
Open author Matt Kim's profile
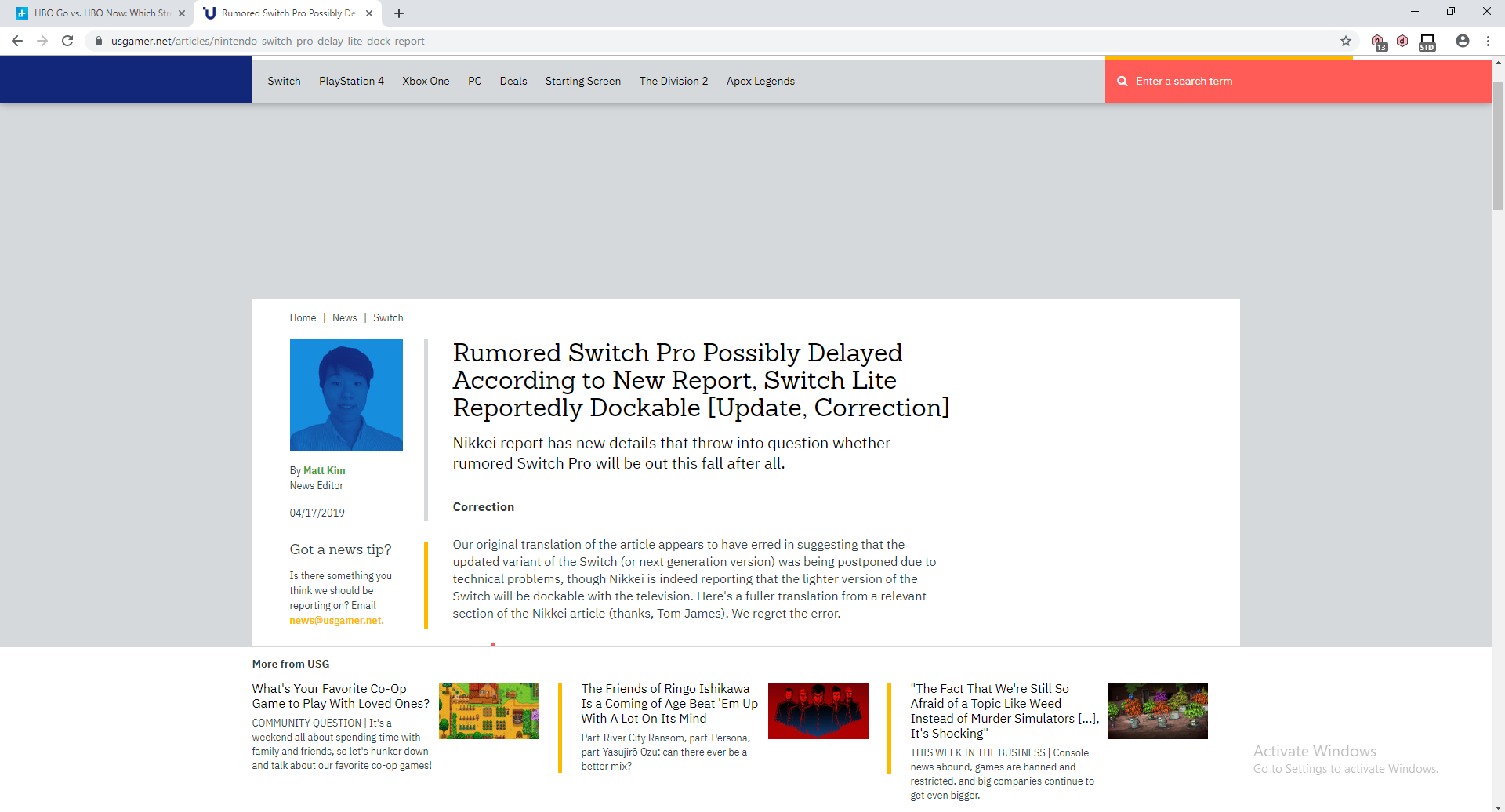tap(324, 470)
